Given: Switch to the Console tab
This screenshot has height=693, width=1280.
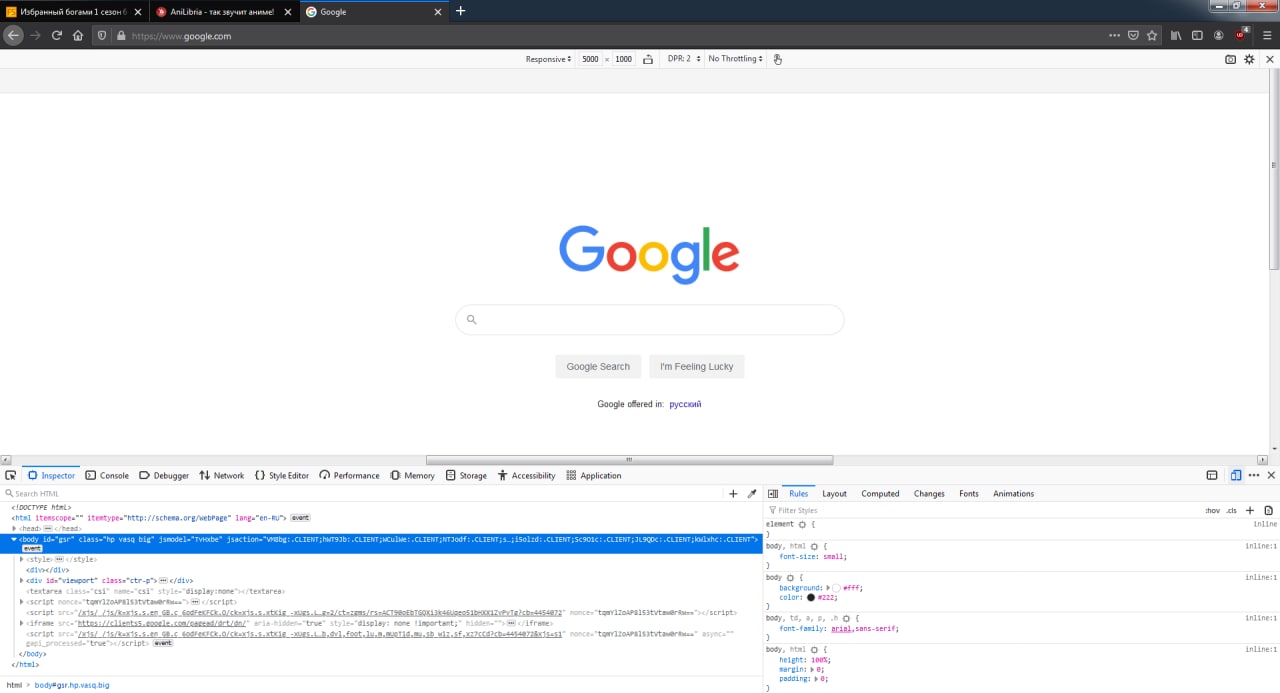Looking at the screenshot, I should tap(107, 475).
